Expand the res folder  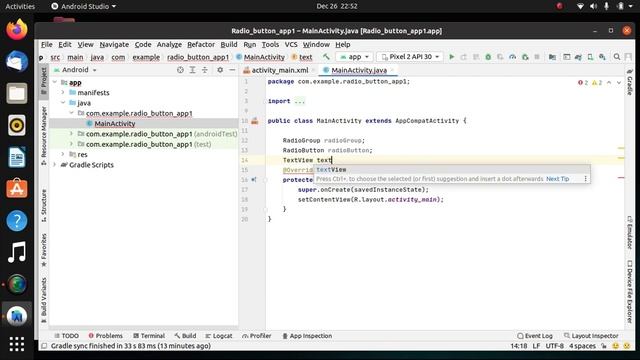pos(63,154)
